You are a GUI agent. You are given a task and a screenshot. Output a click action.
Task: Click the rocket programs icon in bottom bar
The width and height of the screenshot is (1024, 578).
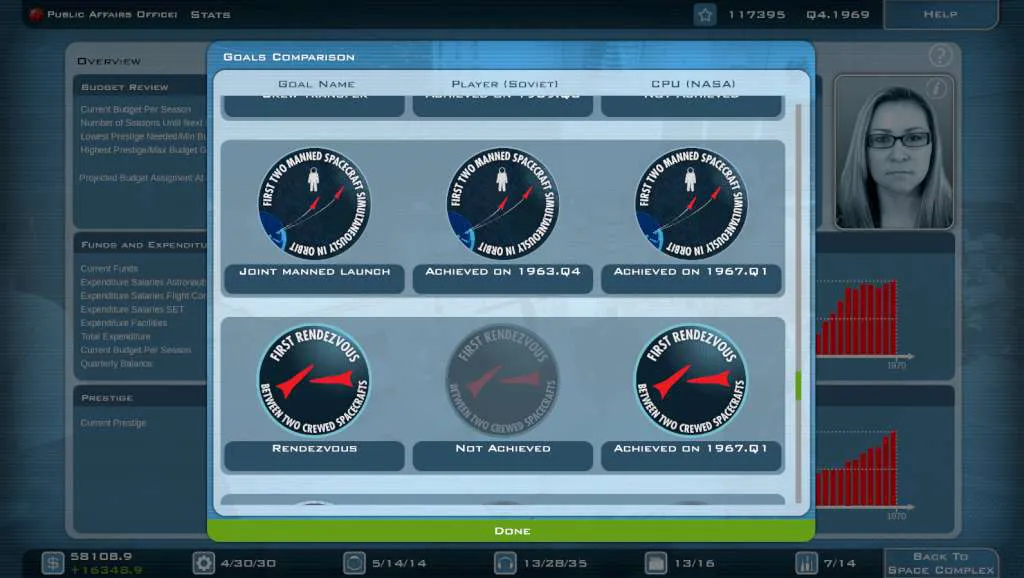pos(807,562)
